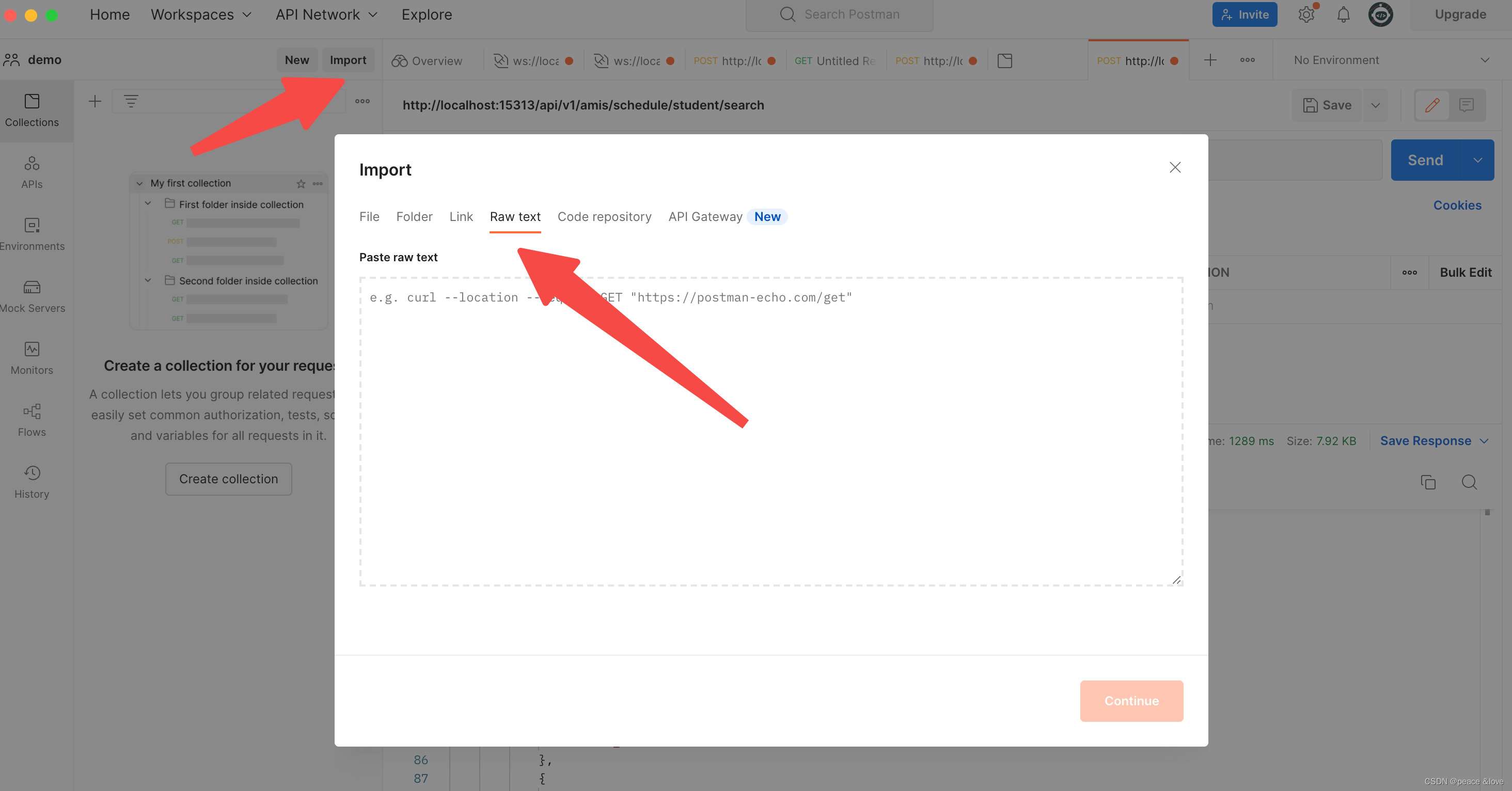Go to Home in the top bar
Viewport: 1512px width, 791px height.
point(110,14)
